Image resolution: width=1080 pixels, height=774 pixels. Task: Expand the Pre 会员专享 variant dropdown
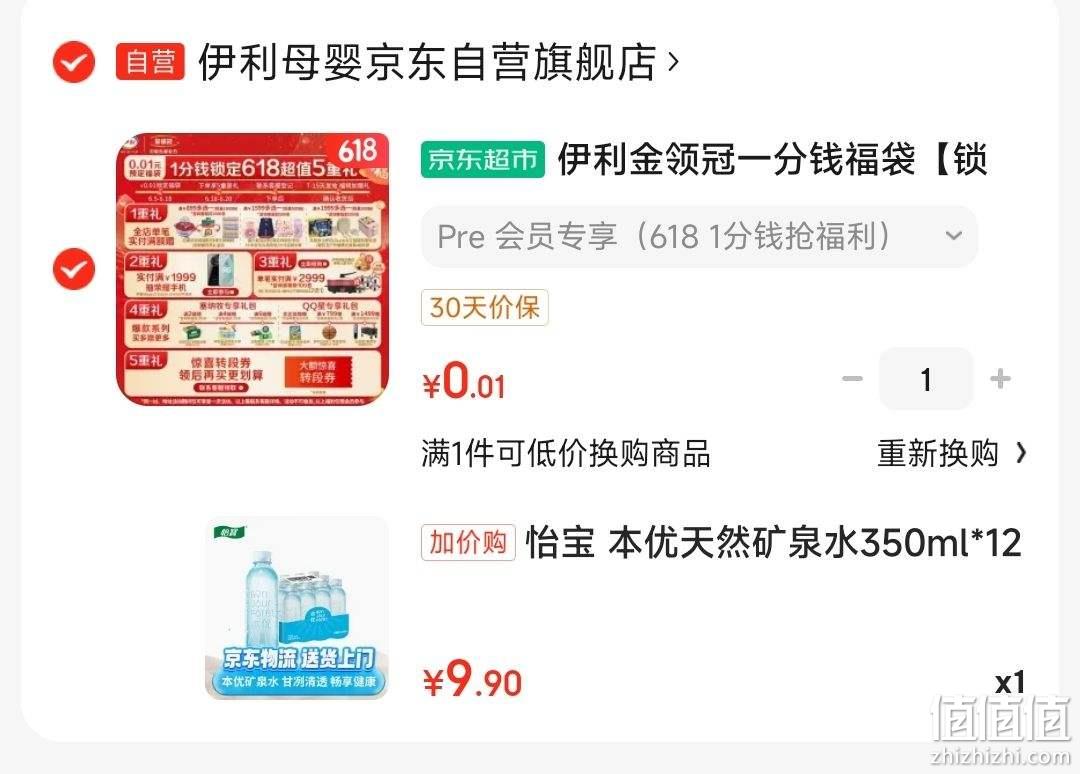pyautogui.click(x=699, y=236)
